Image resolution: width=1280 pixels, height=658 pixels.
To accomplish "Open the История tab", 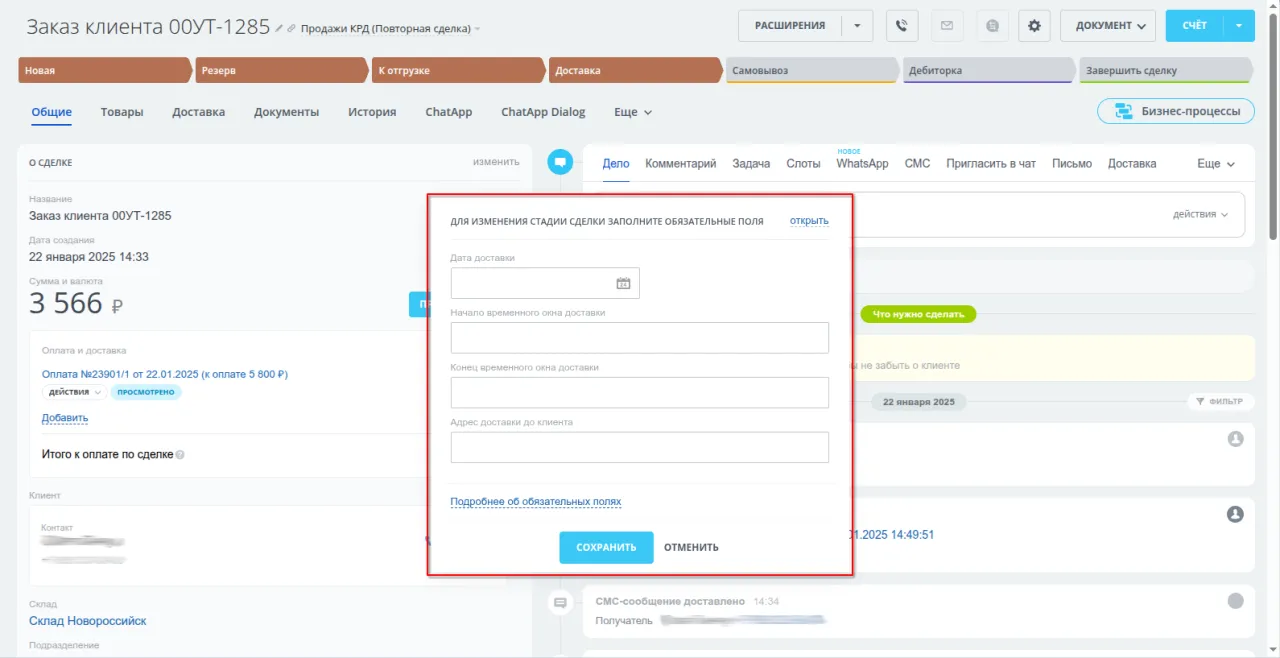I will [x=372, y=112].
